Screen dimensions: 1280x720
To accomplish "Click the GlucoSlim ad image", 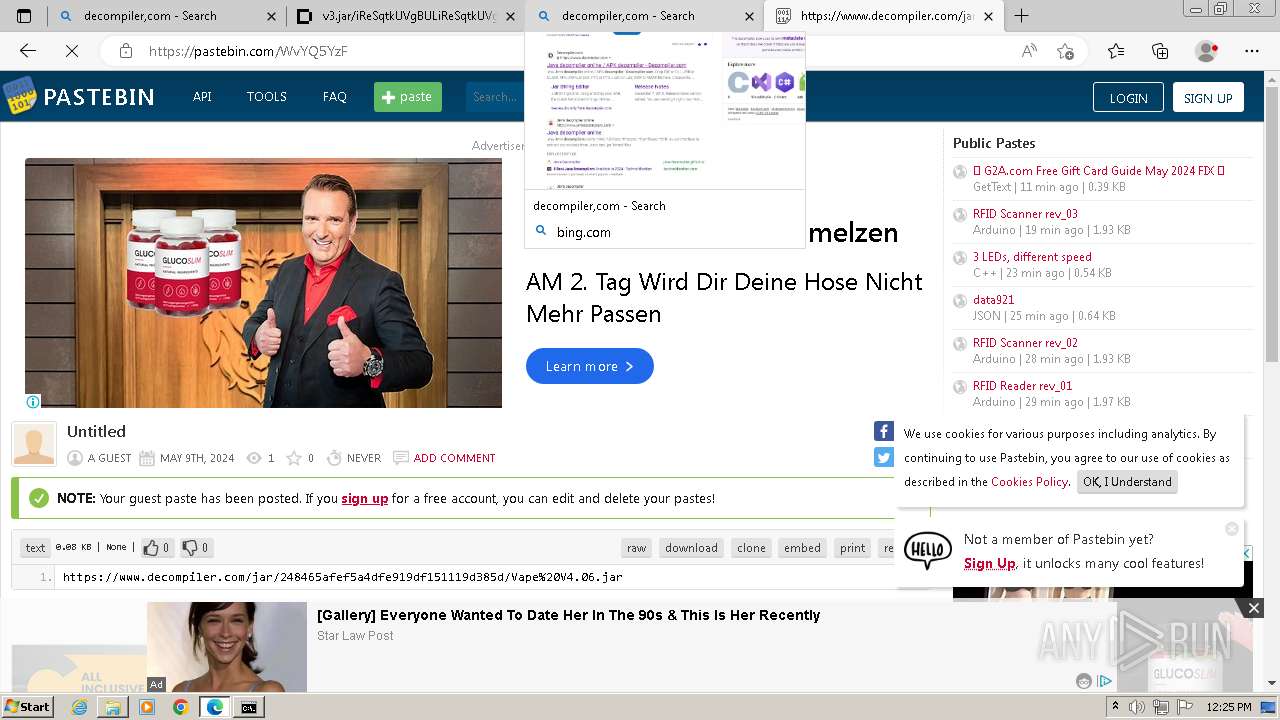I will [264, 283].
